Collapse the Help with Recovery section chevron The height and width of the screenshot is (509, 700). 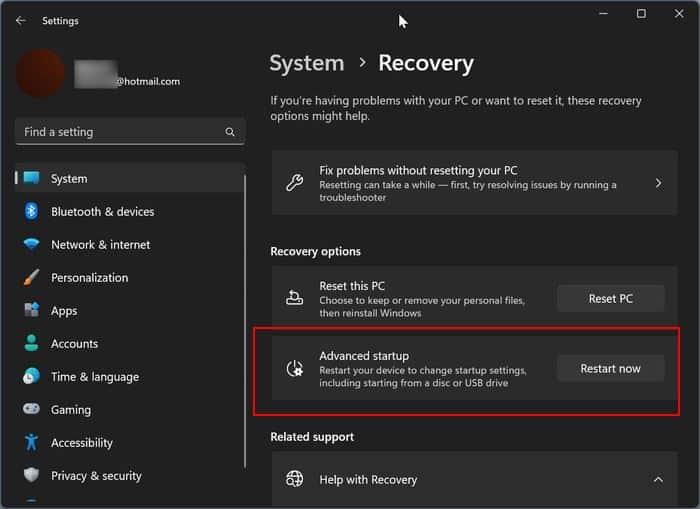point(658,480)
